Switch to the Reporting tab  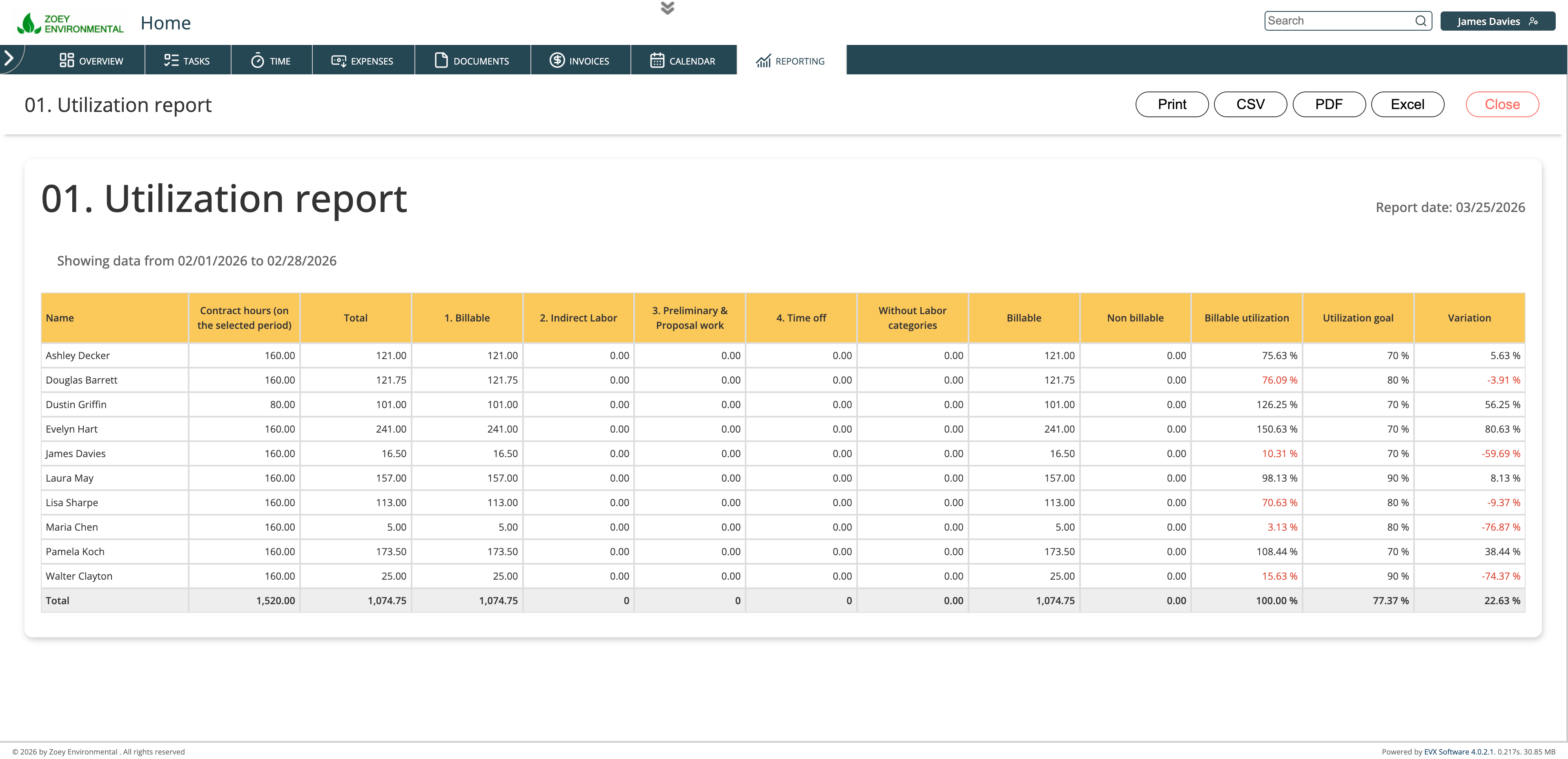790,61
